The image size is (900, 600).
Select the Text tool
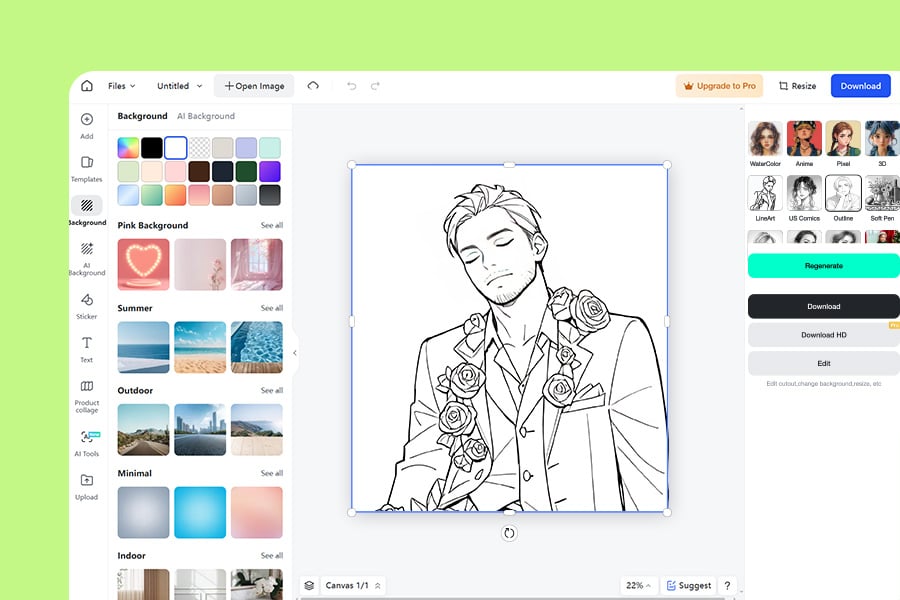pyautogui.click(x=87, y=349)
